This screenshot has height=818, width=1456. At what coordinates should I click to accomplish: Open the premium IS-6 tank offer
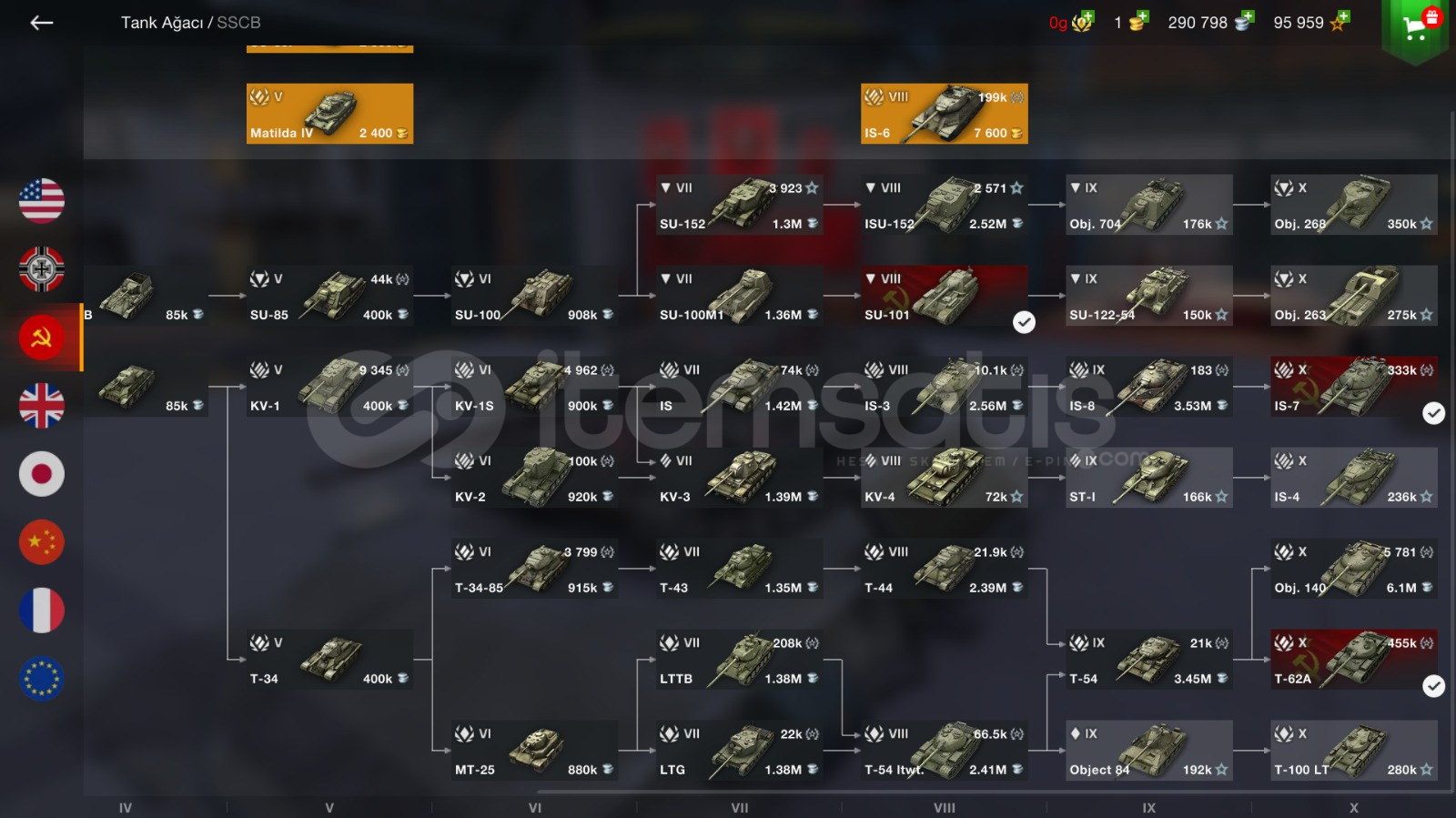tap(945, 114)
